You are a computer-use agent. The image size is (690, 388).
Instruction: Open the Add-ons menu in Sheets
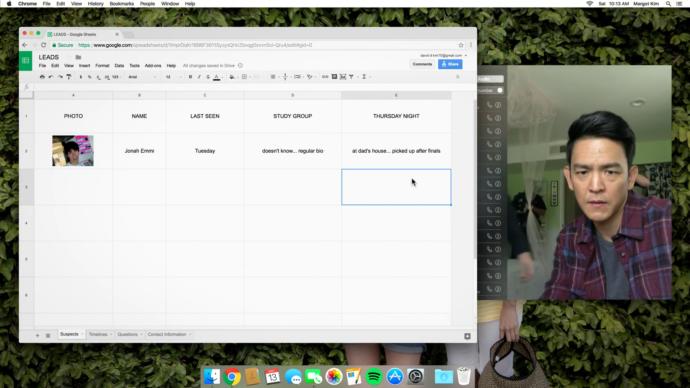[x=153, y=66]
